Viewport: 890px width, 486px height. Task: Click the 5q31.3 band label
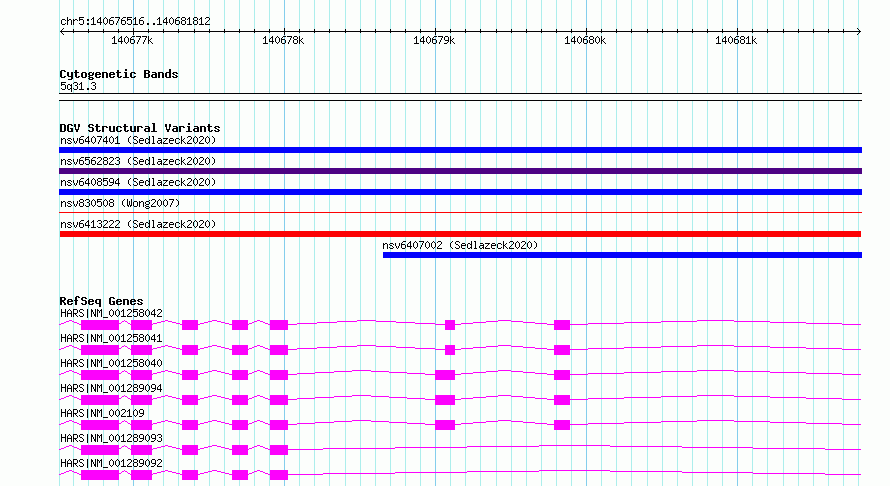click(78, 86)
